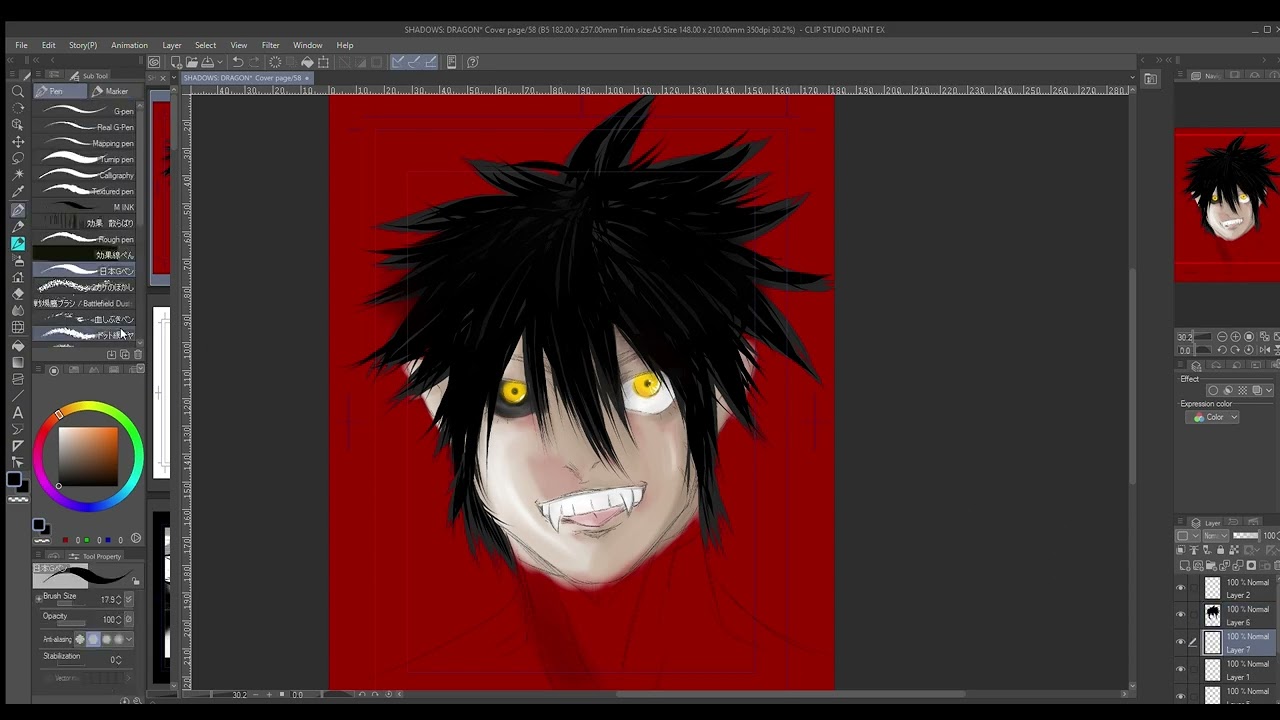Select the Fill bucket tool
The height and width of the screenshot is (720, 1280).
17,345
